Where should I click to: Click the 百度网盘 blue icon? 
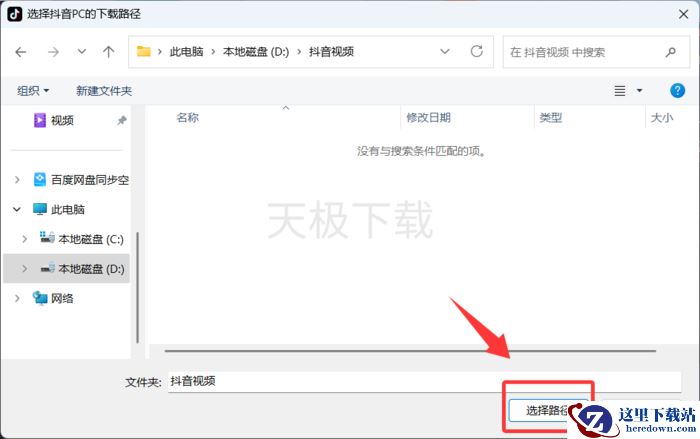(x=40, y=180)
